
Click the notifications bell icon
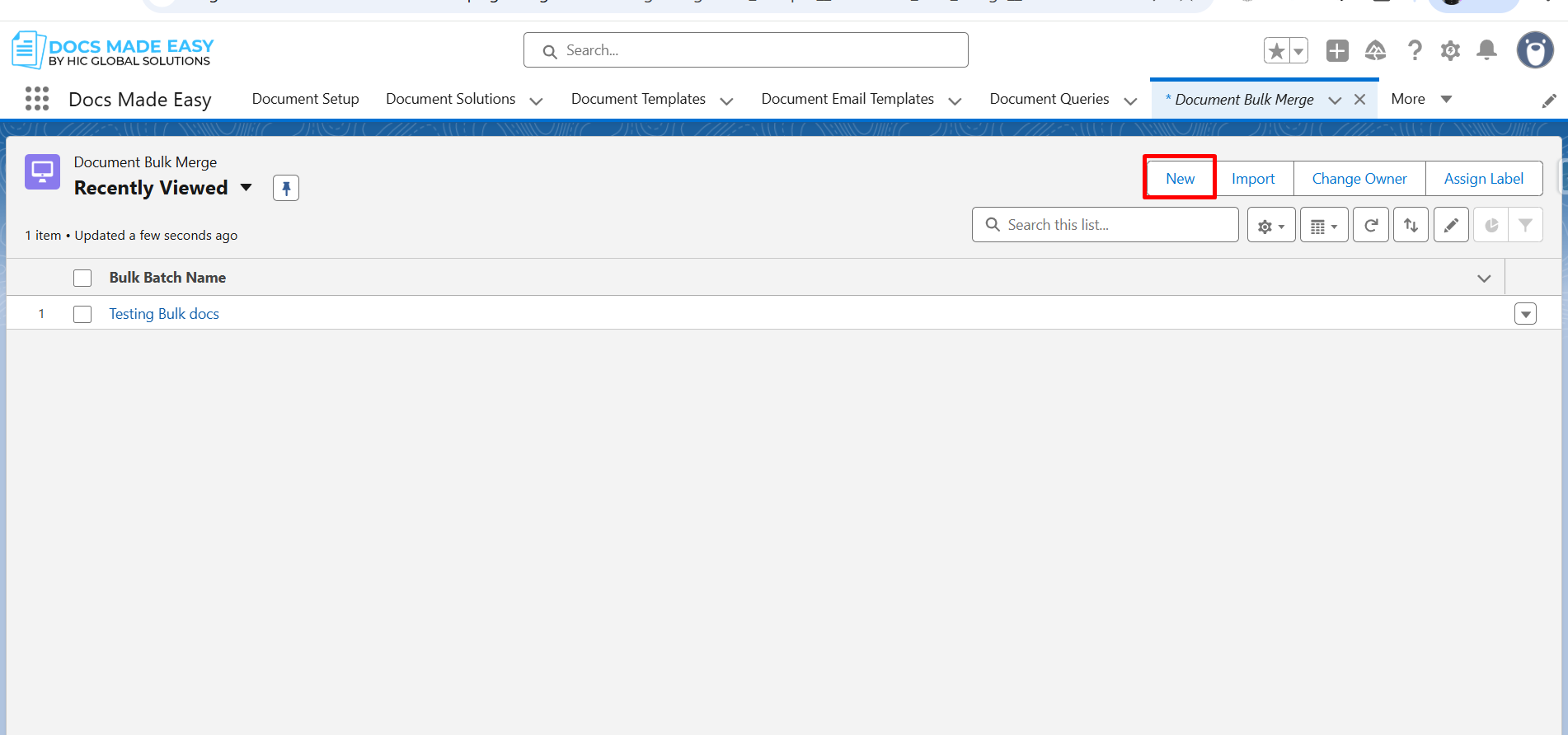tap(1486, 50)
